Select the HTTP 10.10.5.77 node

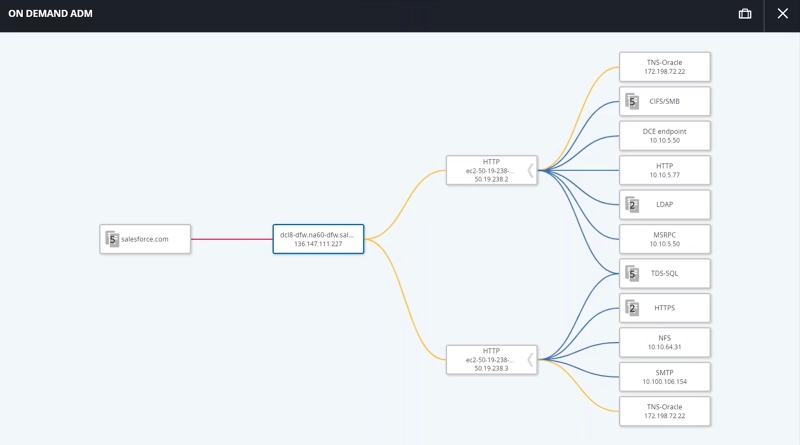click(x=664, y=170)
